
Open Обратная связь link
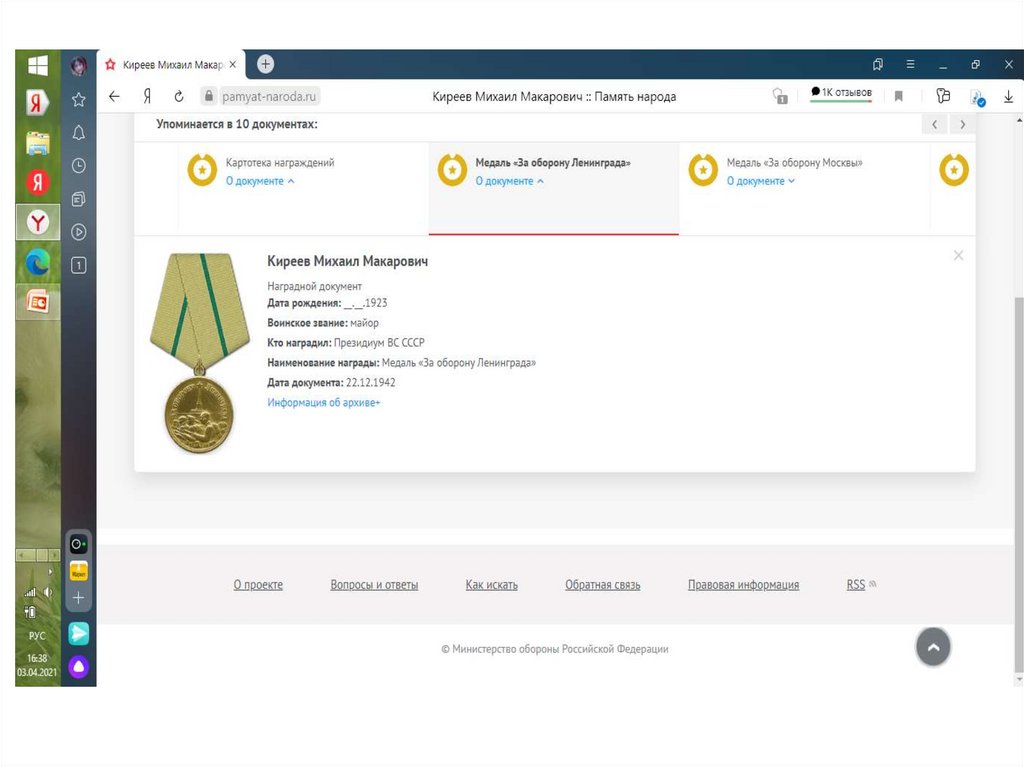click(603, 585)
